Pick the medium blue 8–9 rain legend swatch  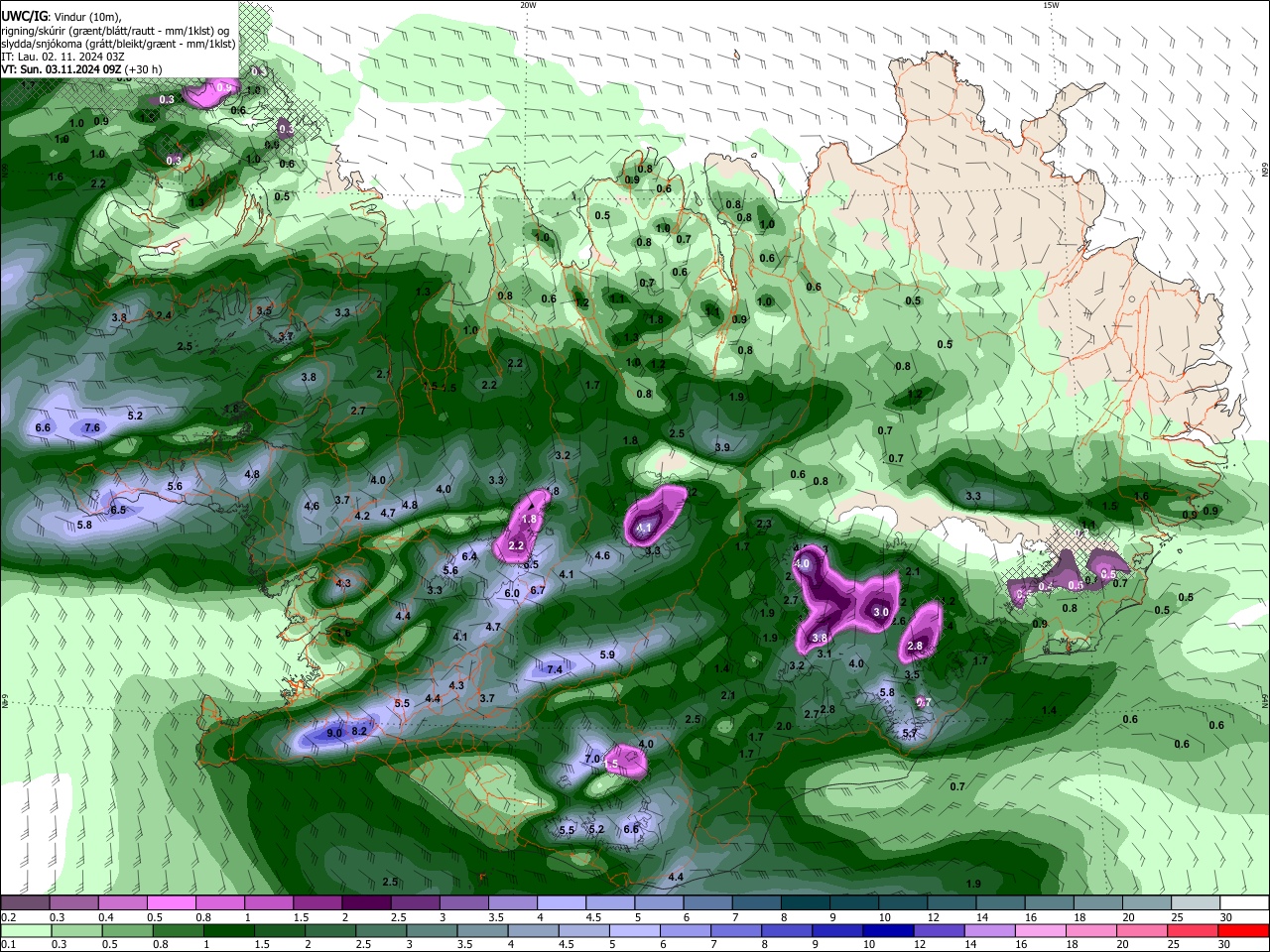(785, 931)
